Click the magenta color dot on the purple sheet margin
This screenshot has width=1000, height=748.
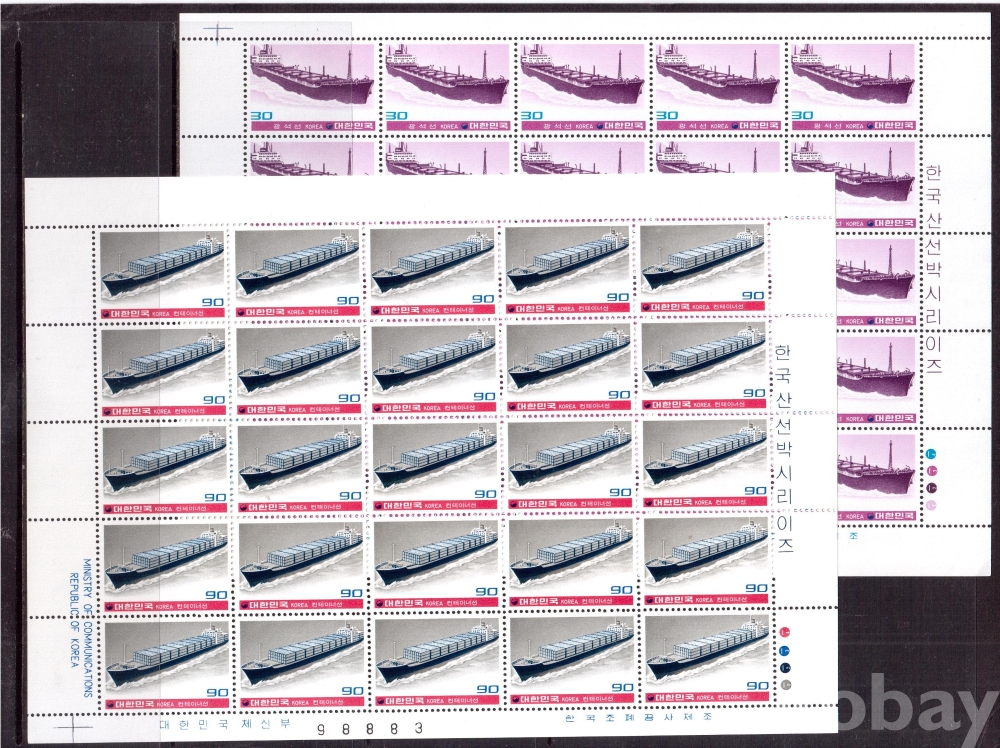[932, 469]
